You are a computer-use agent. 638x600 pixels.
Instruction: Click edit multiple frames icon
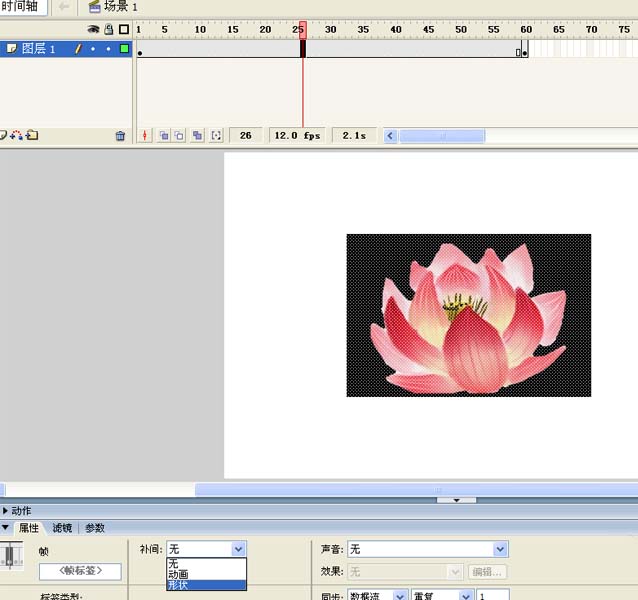pos(198,135)
